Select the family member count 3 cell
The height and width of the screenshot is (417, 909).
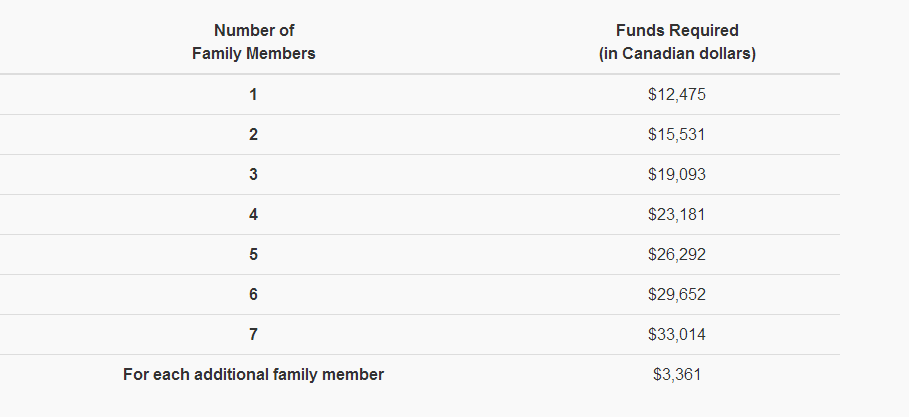coord(254,175)
